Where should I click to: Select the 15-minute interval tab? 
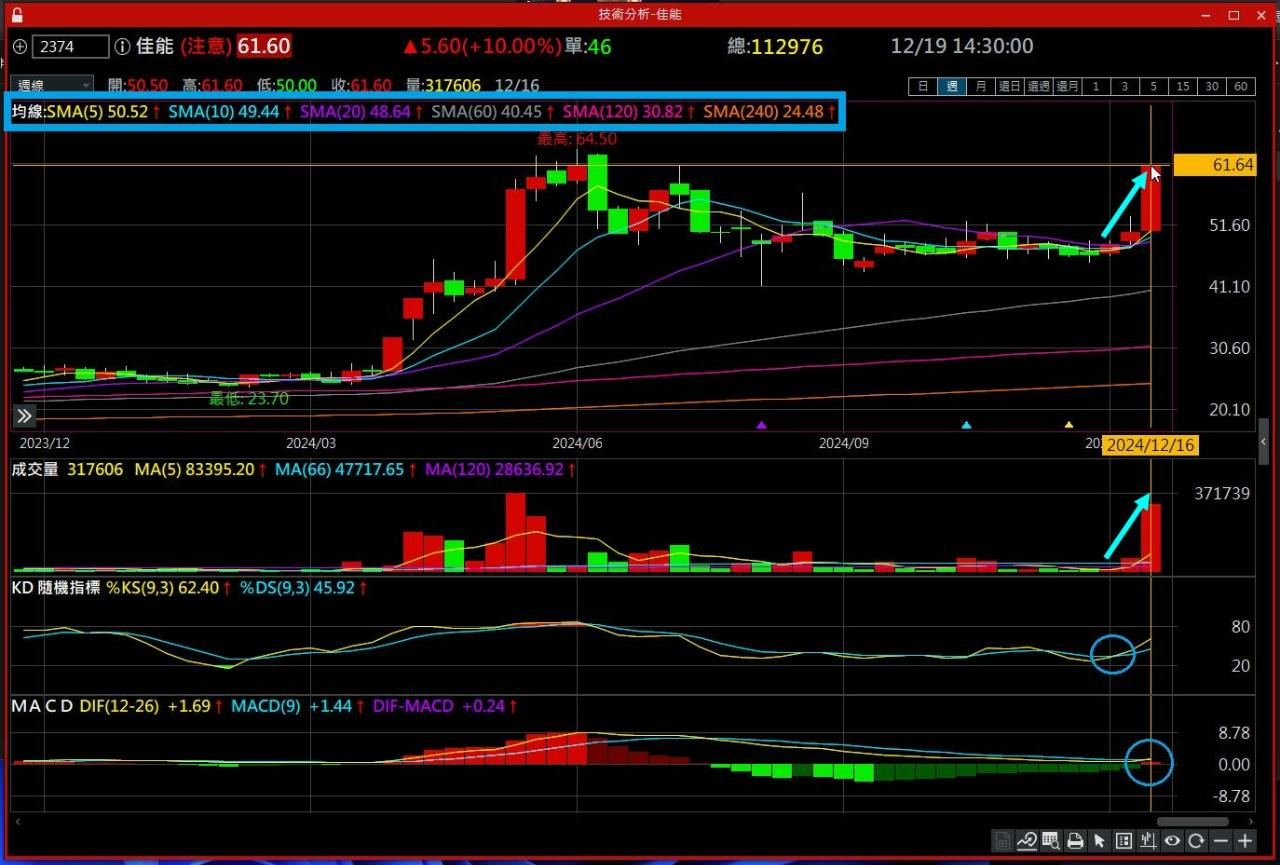(x=1183, y=87)
